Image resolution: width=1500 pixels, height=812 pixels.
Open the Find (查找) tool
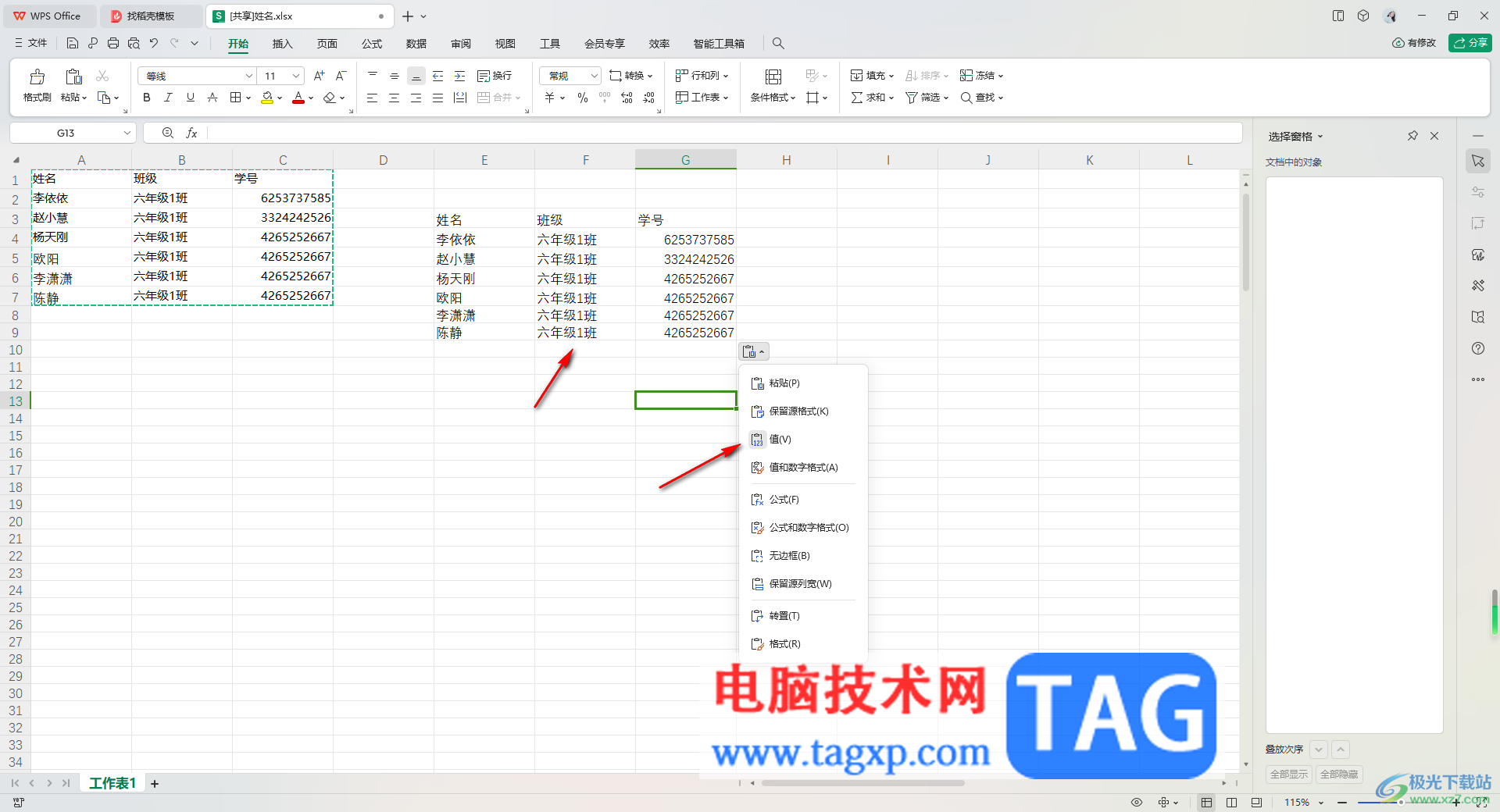[982, 98]
